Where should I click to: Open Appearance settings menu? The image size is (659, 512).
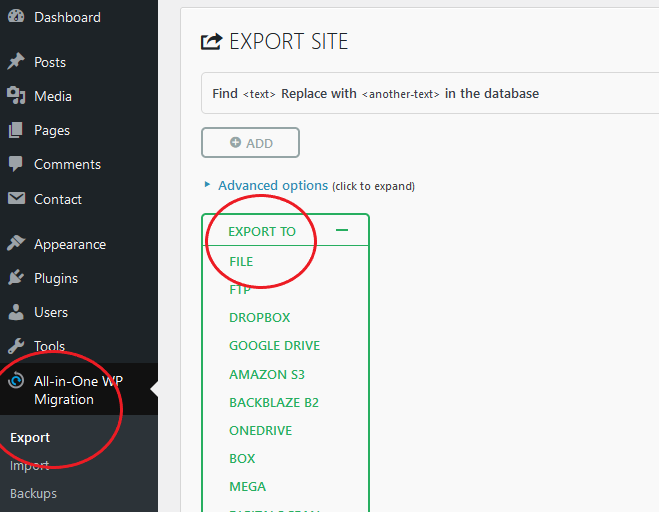70,244
